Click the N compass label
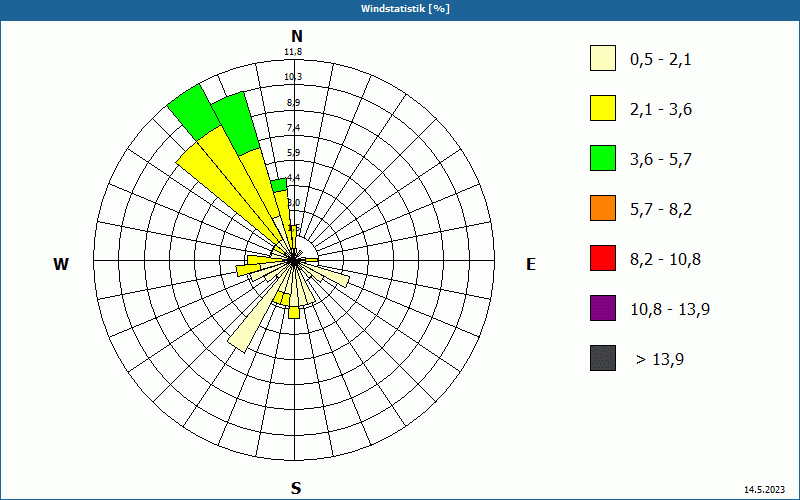This screenshot has width=800, height=500. click(296, 36)
